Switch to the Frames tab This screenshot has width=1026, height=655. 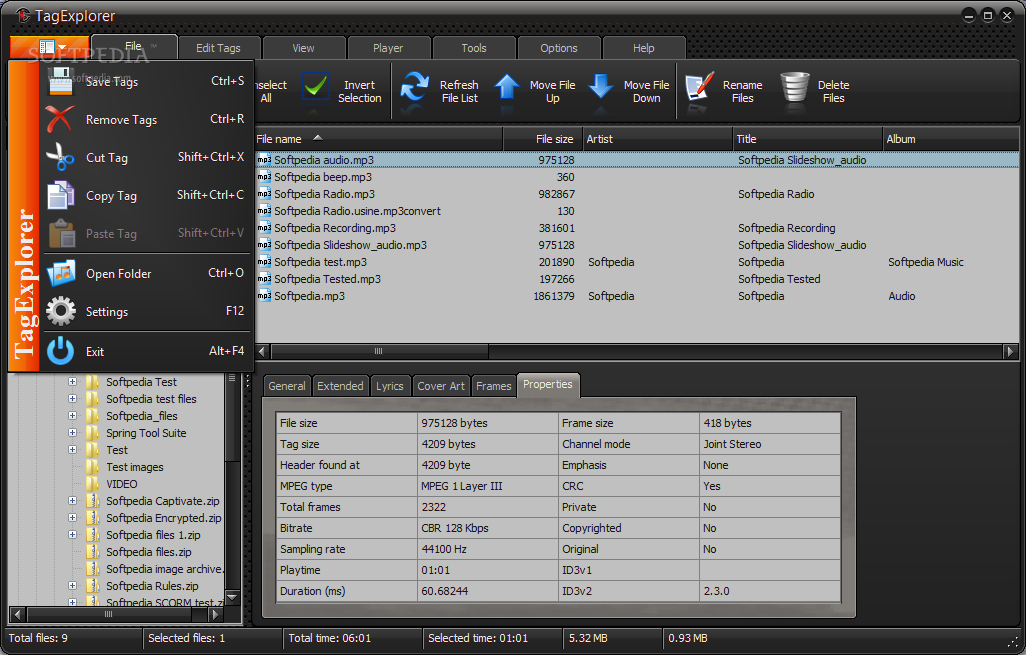pyautogui.click(x=493, y=386)
